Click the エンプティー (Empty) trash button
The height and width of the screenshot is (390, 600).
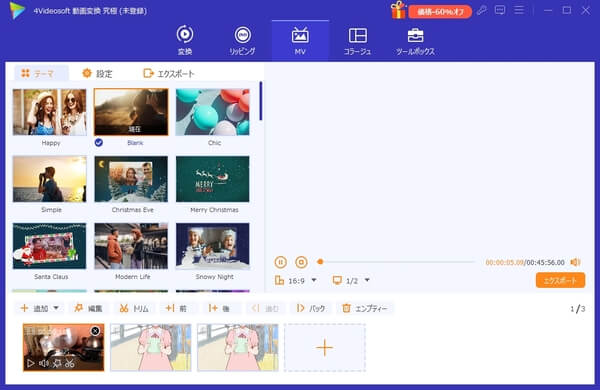click(365, 308)
